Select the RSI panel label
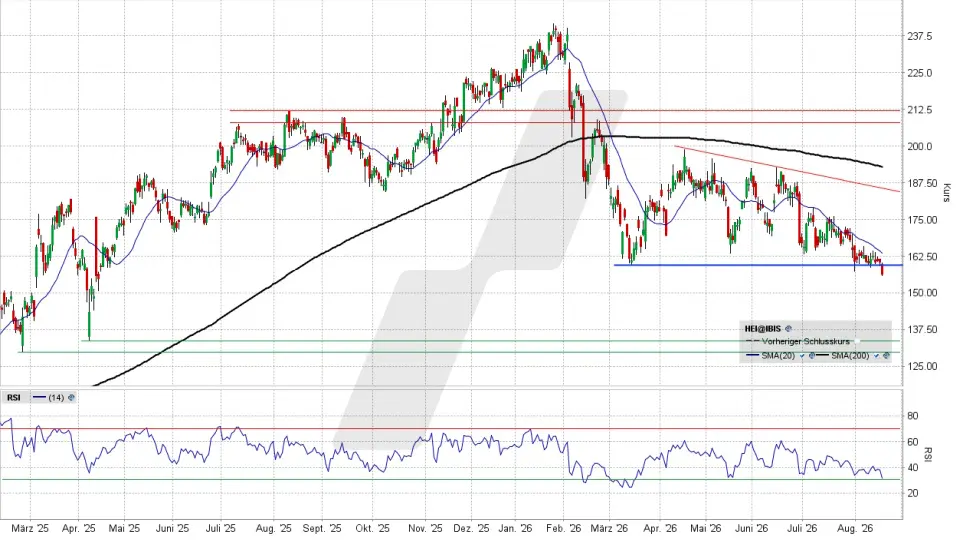 coord(13,398)
